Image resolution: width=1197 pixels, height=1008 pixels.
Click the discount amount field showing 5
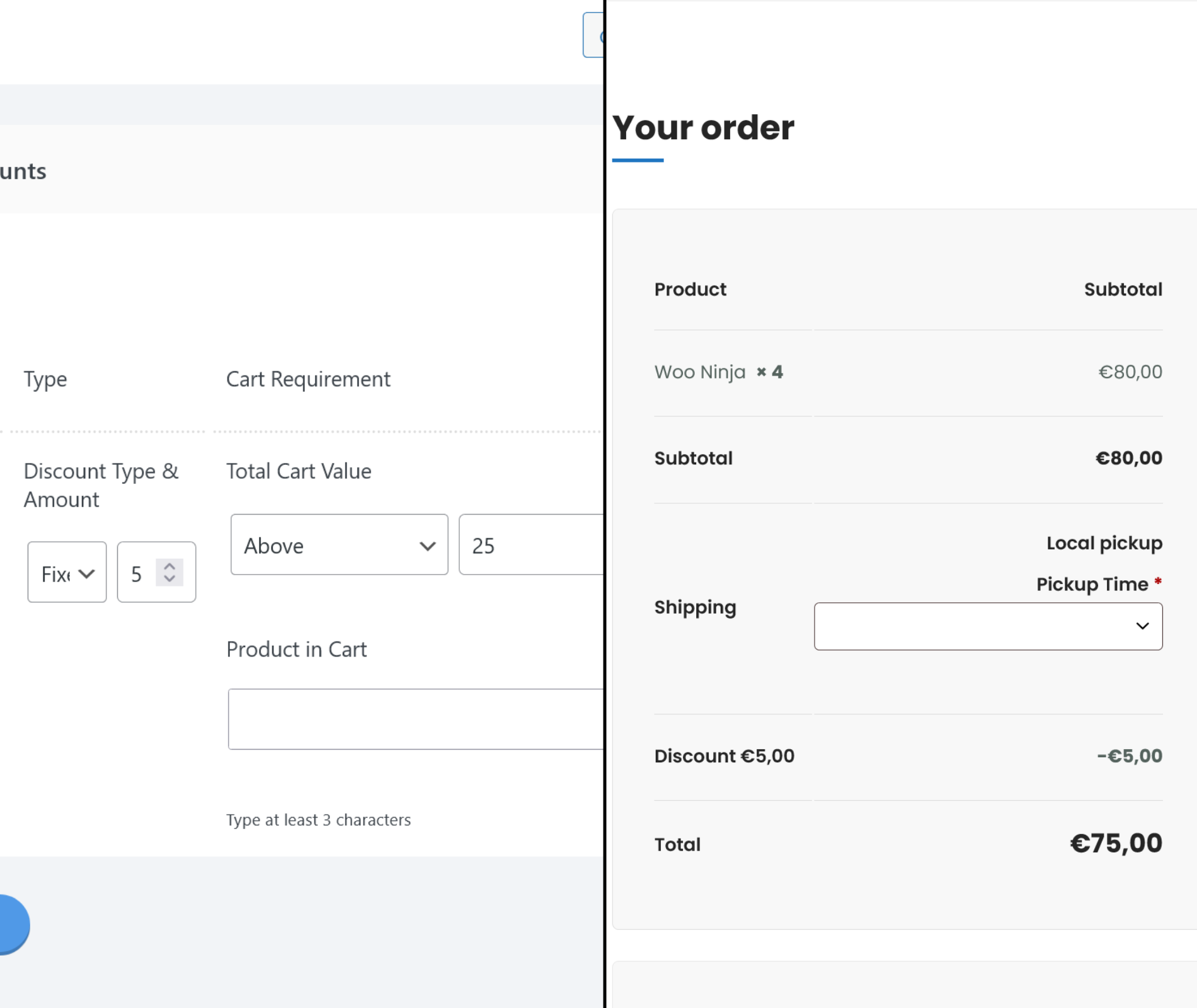(140, 573)
